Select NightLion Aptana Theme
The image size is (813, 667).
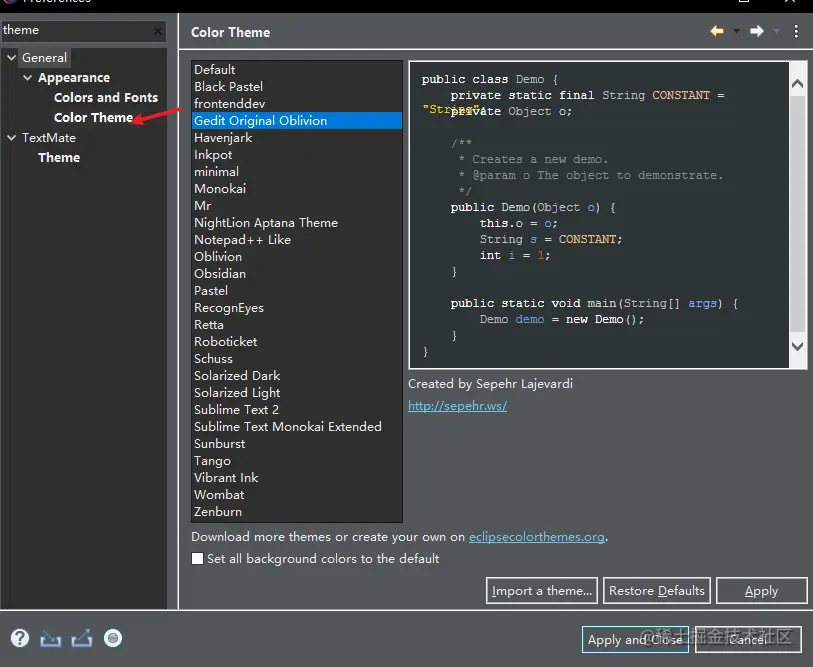click(297, 223)
